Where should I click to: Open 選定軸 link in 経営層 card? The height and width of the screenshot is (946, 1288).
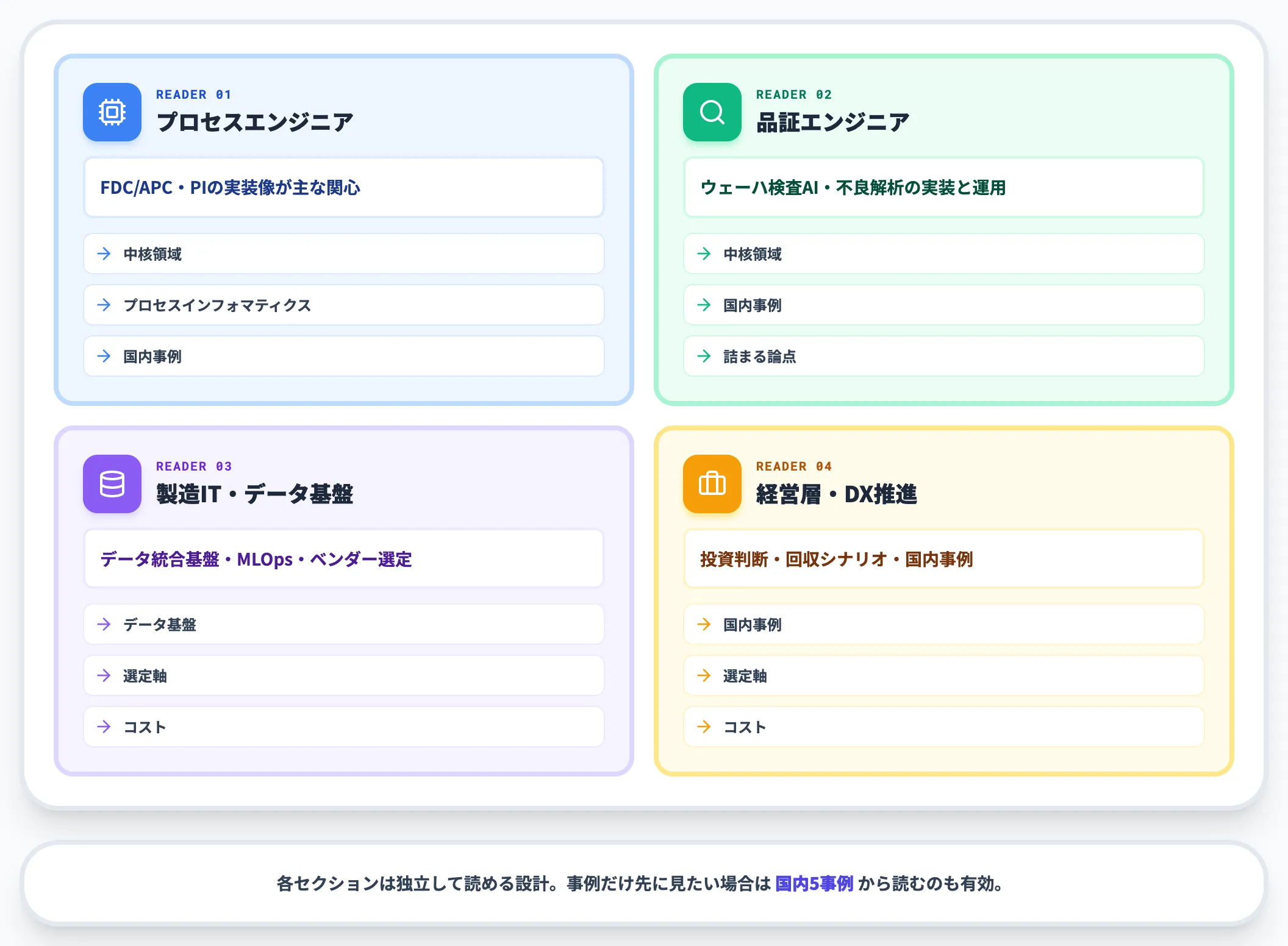point(944,675)
